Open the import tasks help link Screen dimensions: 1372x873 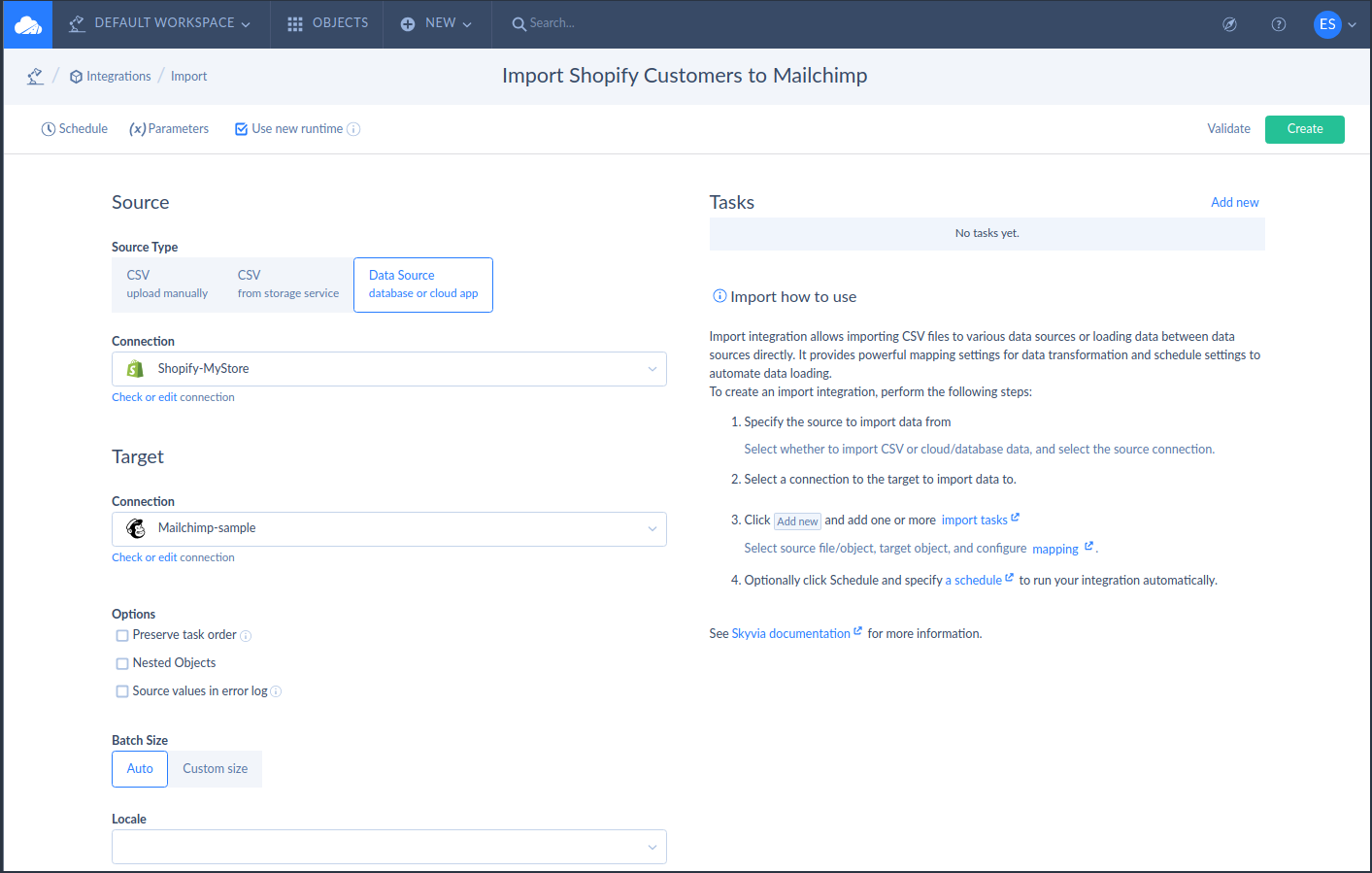pyautogui.click(x=974, y=520)
